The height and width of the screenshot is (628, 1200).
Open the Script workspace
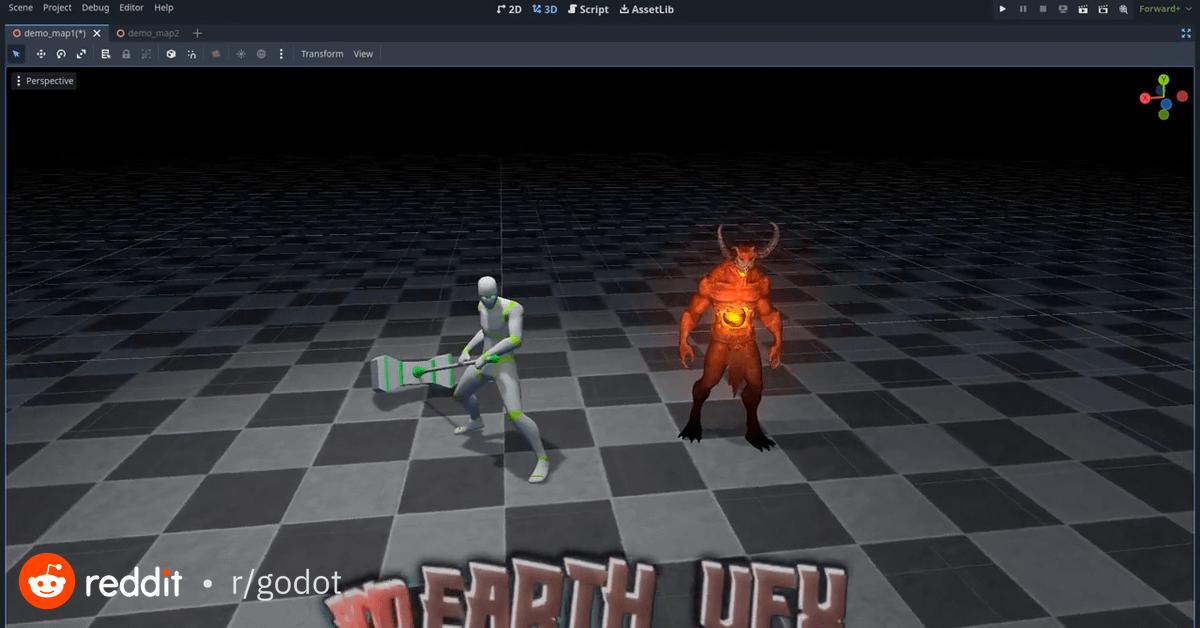tap(587, 9)
